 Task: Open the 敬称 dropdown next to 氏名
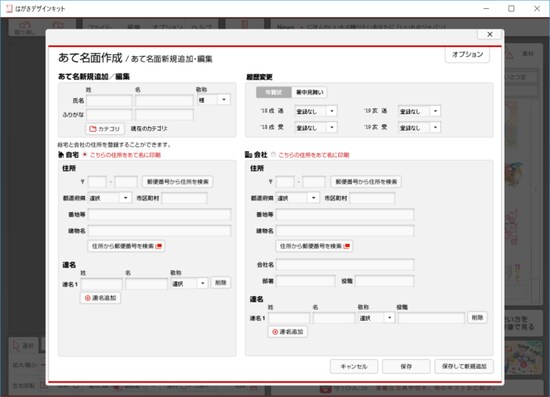214,100
